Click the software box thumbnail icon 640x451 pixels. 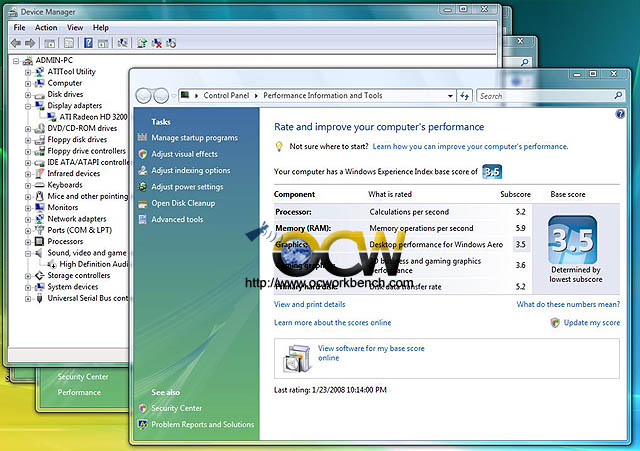(x=298, y=358)
